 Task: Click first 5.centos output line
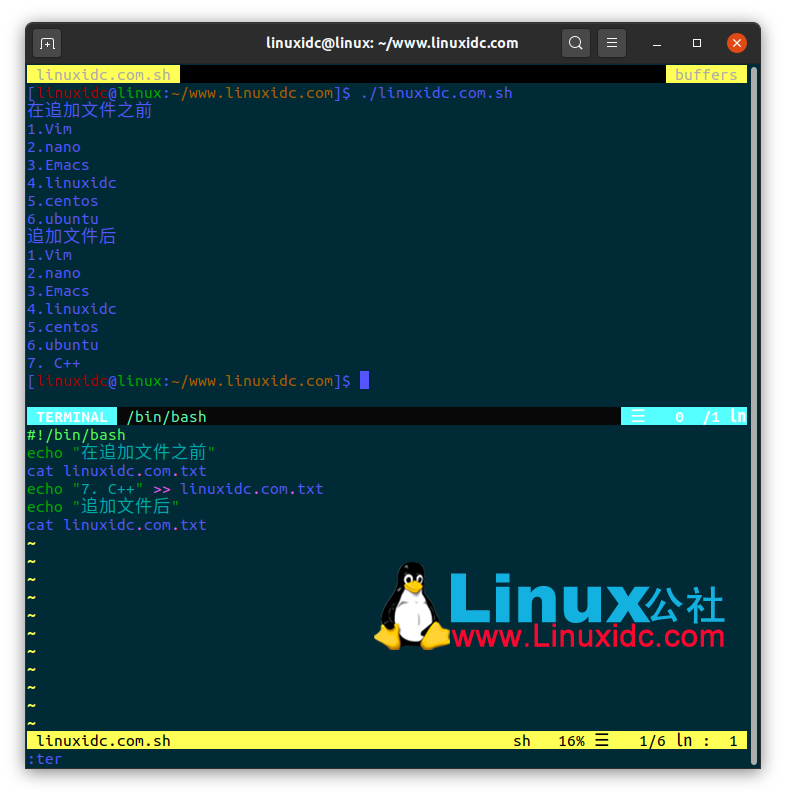coord(63,201)
